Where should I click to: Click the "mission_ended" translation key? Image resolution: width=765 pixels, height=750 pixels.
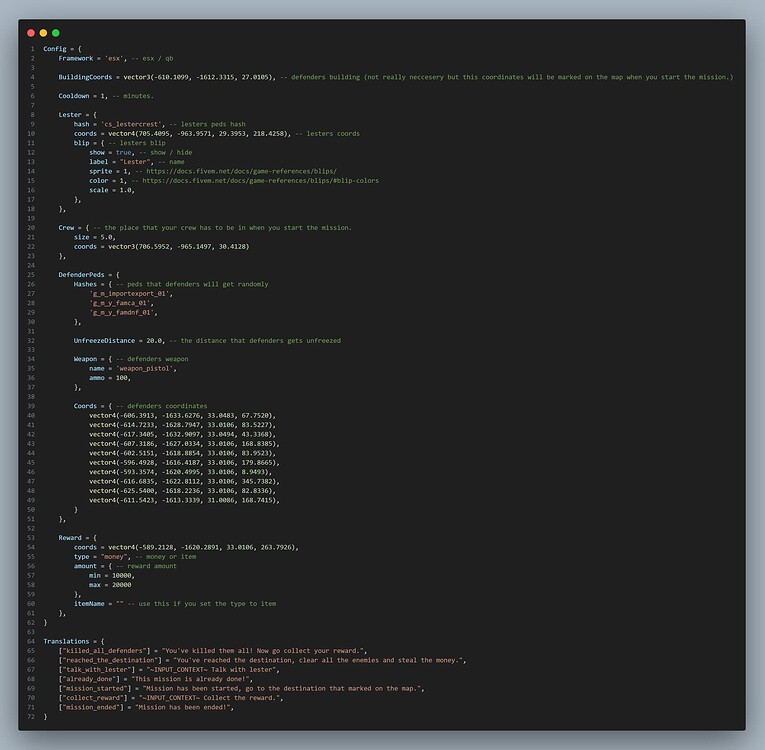(91, 707)
